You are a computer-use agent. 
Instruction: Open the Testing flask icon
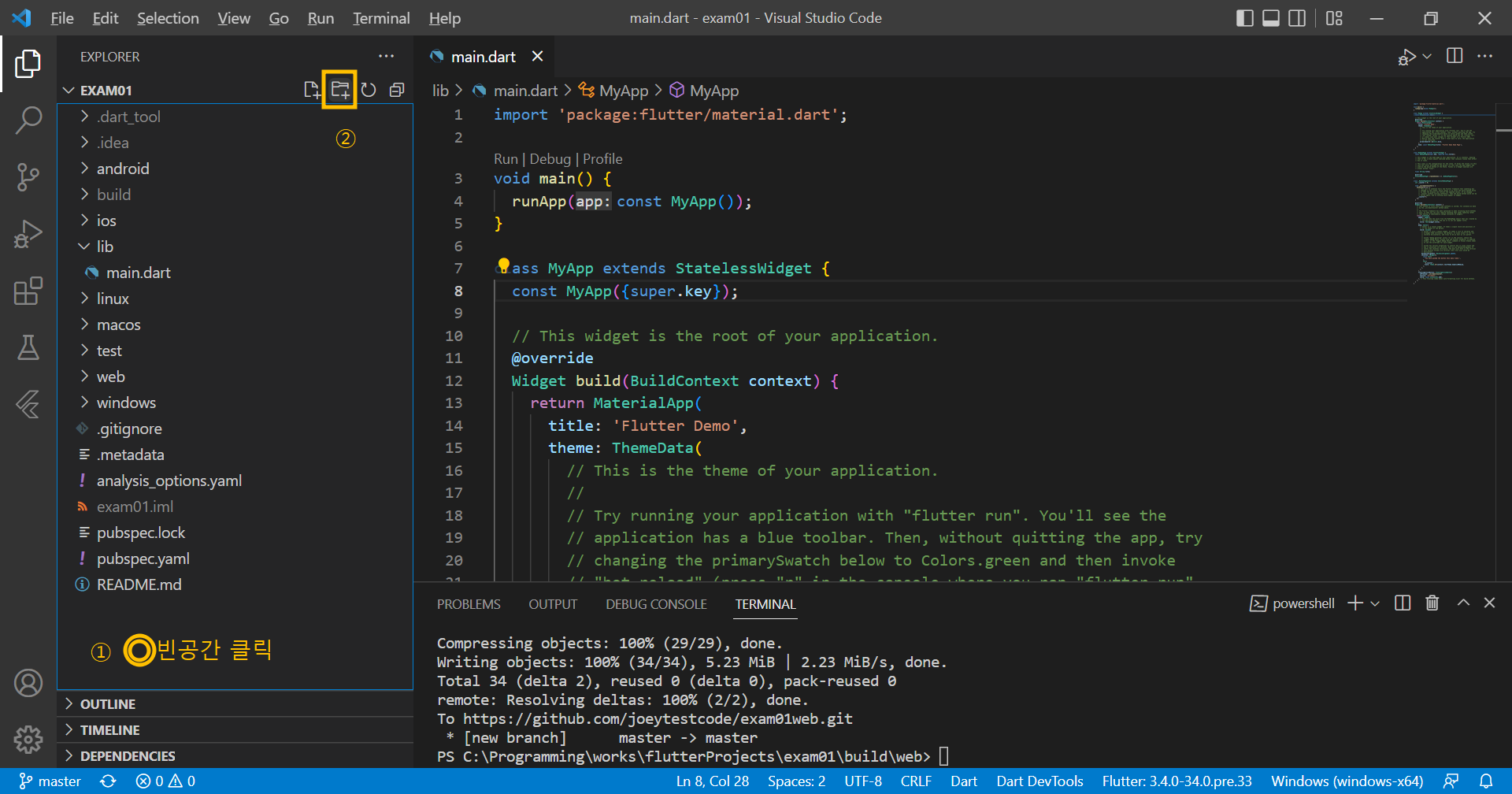coord(28,347)
